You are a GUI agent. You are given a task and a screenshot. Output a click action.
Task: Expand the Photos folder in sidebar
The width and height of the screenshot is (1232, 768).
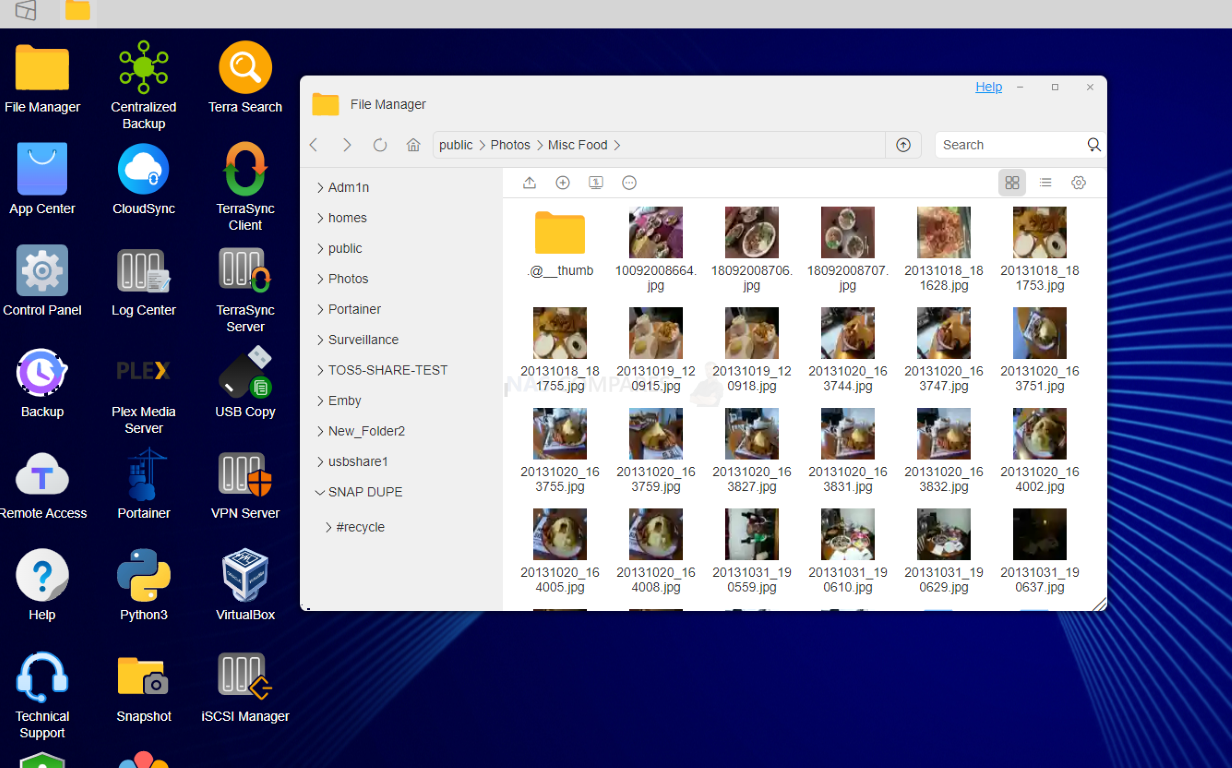pos(320,279)
